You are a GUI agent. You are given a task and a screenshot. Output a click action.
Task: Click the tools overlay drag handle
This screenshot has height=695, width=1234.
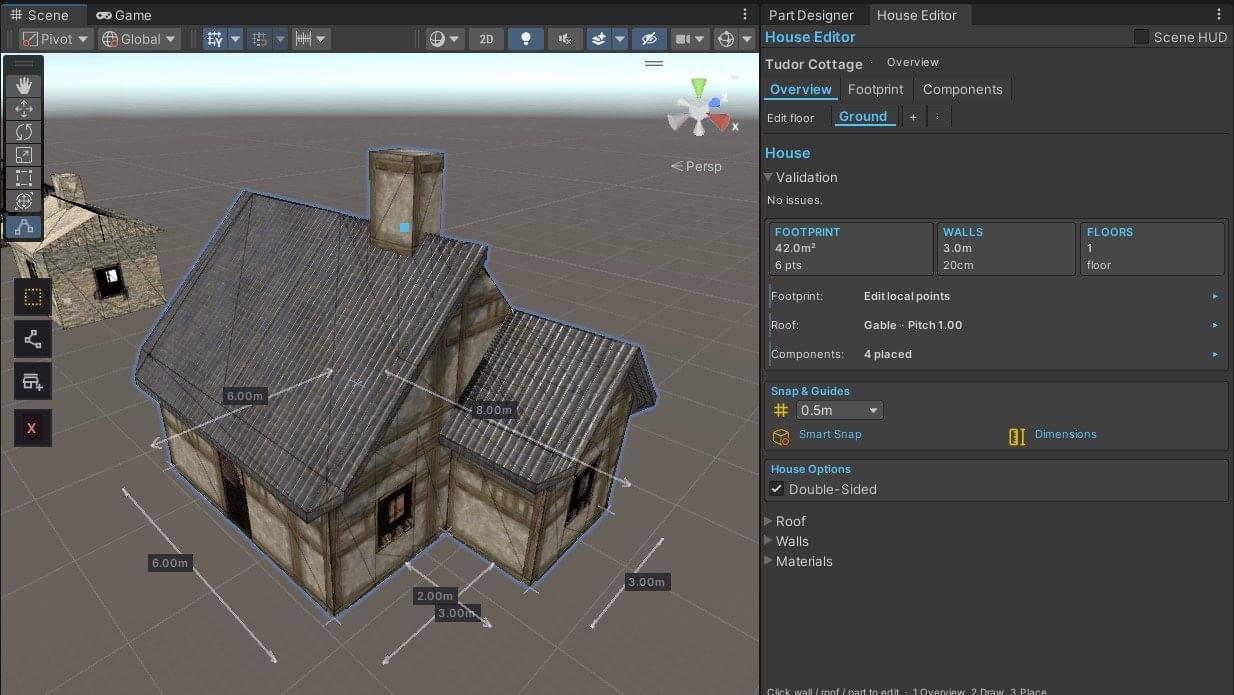coord(24,64)
